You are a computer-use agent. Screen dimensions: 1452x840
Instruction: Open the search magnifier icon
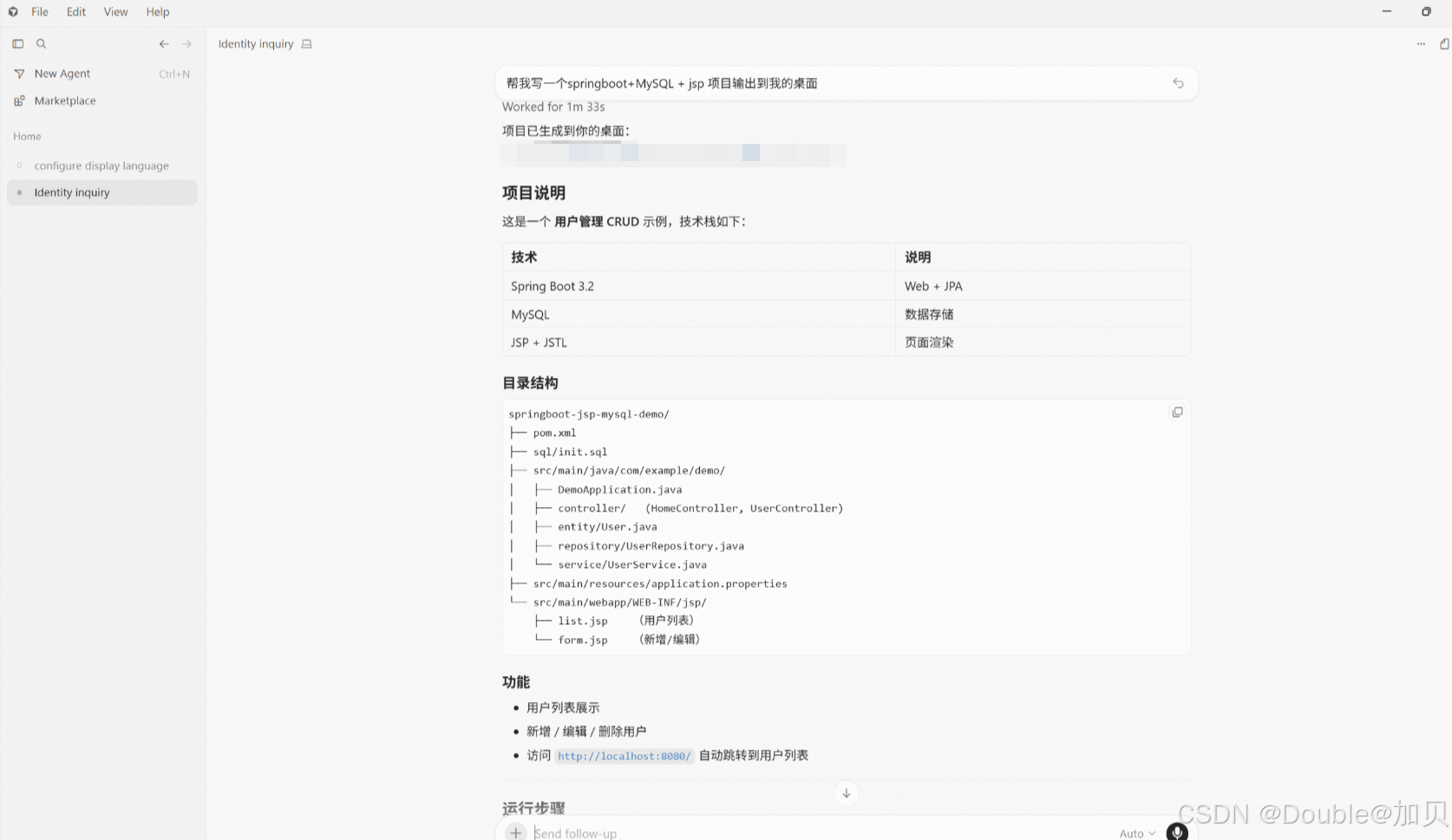pyautogui.click(x=41, y=43)
